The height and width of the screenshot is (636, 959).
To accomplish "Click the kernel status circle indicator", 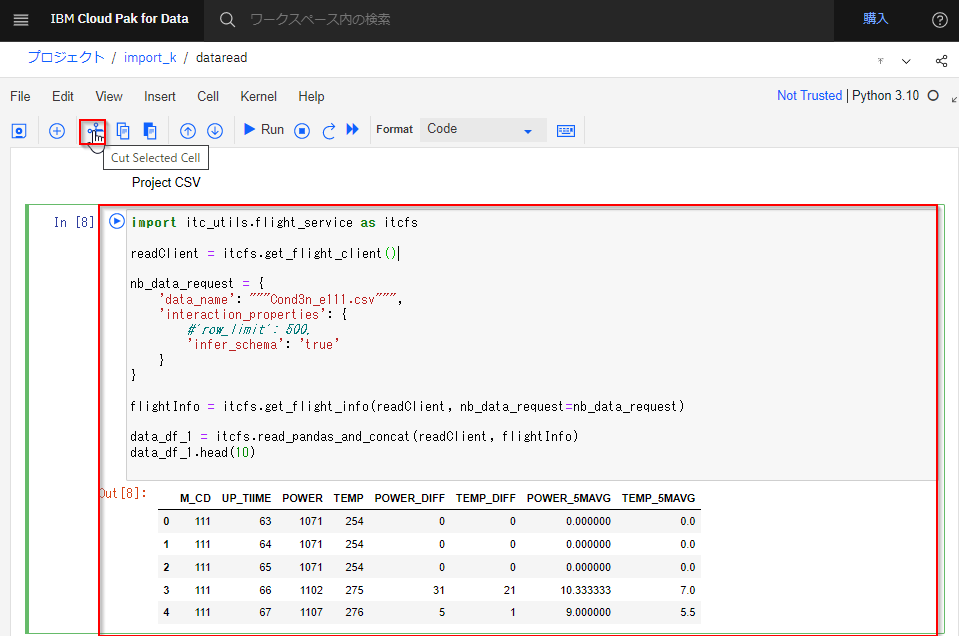I will [x=933, y=95].
